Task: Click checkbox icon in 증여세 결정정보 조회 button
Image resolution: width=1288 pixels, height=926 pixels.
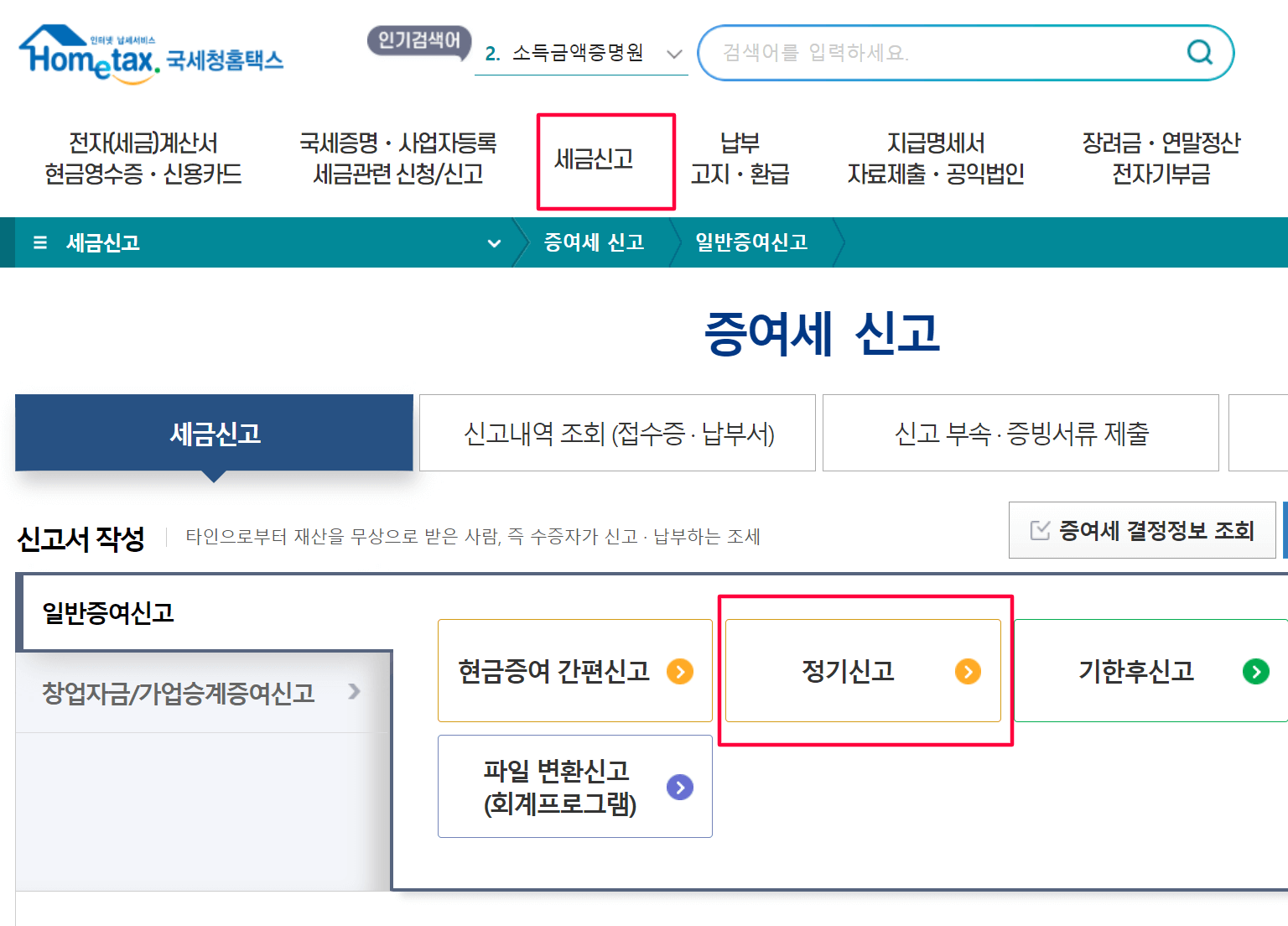Action: 1040,530
